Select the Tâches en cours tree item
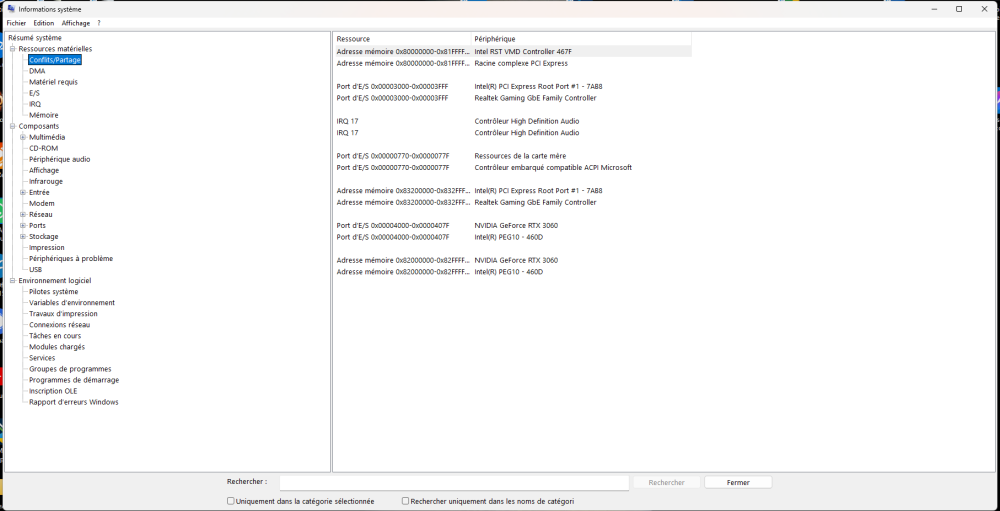1000x511 pixels. pyautogui.click(x=55, y=336)
